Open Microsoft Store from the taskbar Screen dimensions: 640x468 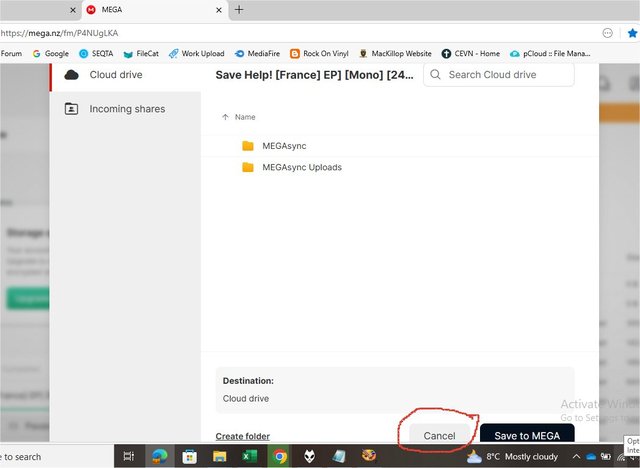click(189, 456)
